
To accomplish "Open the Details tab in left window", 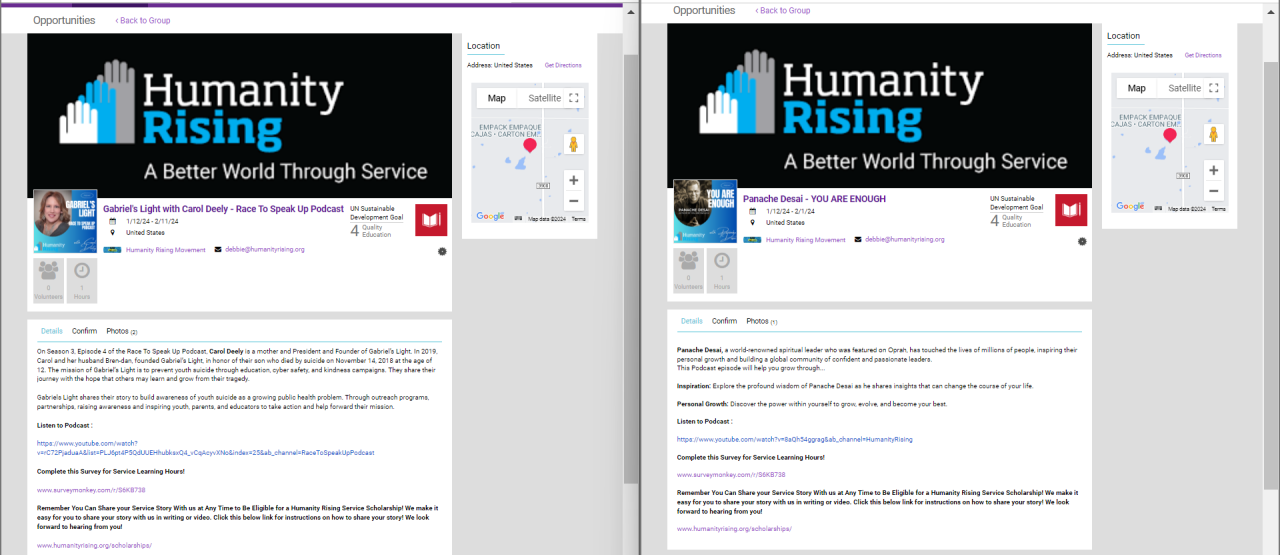I will pos(51,331).
